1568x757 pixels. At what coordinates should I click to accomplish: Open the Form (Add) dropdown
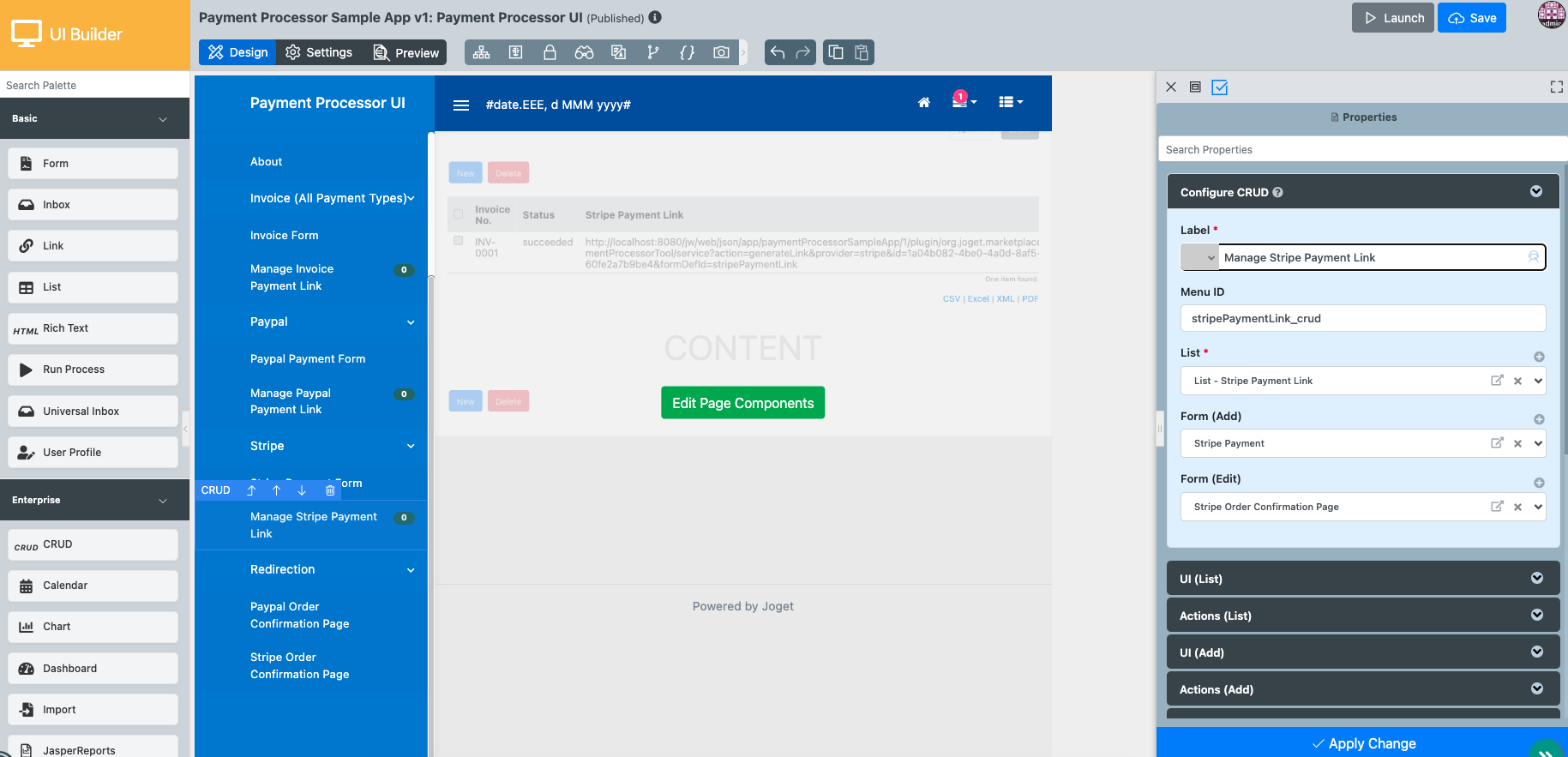1538,444
